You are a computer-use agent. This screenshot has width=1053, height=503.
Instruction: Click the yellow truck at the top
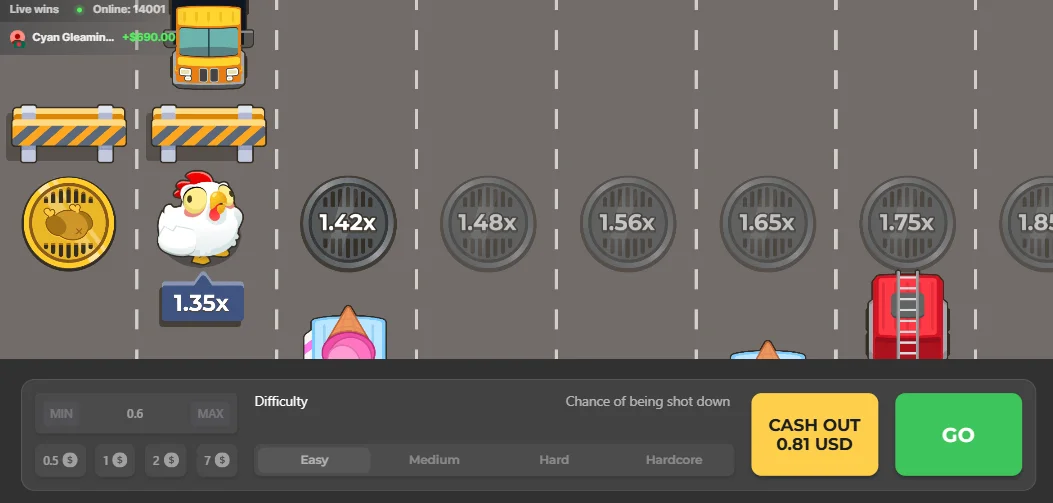[210, 44]
